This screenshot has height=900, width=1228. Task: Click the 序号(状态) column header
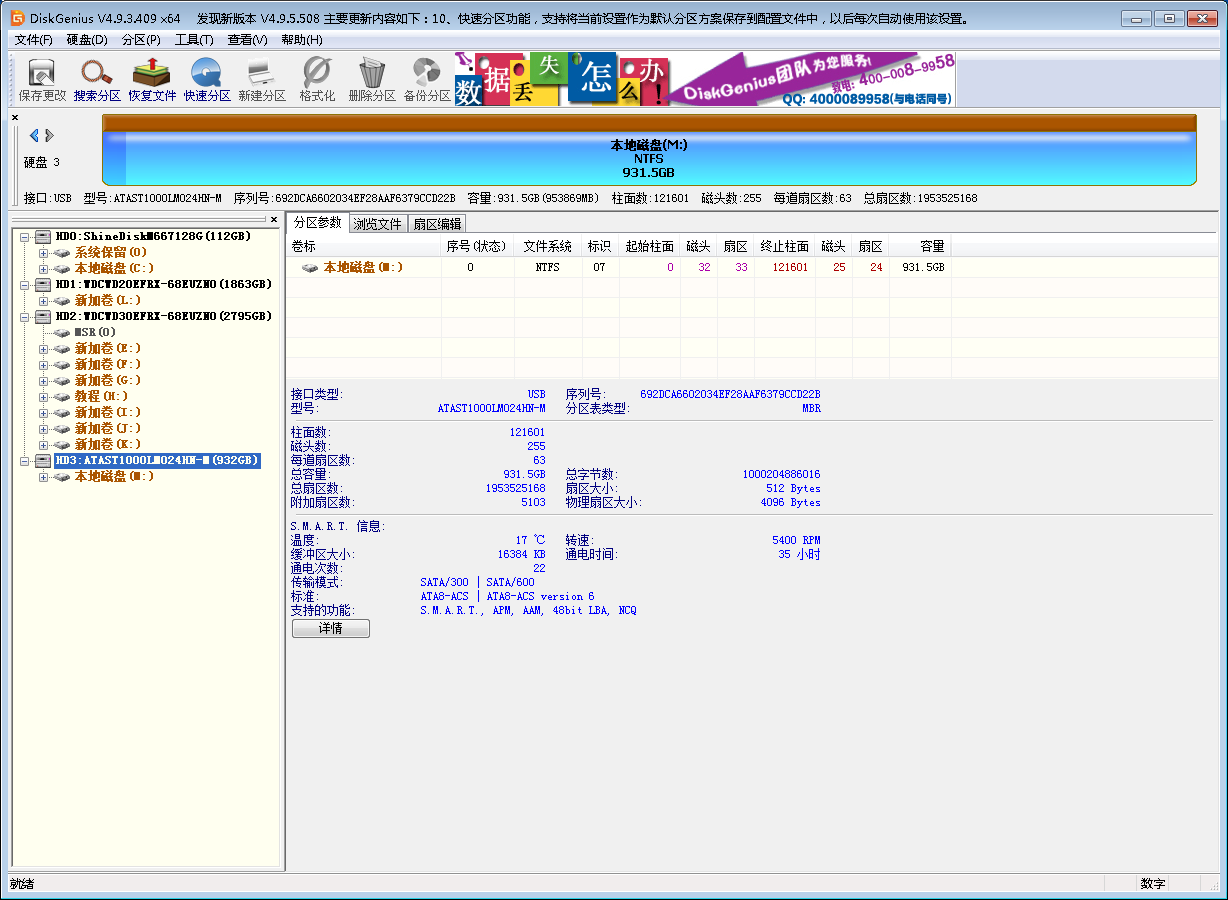coord(477,246)
